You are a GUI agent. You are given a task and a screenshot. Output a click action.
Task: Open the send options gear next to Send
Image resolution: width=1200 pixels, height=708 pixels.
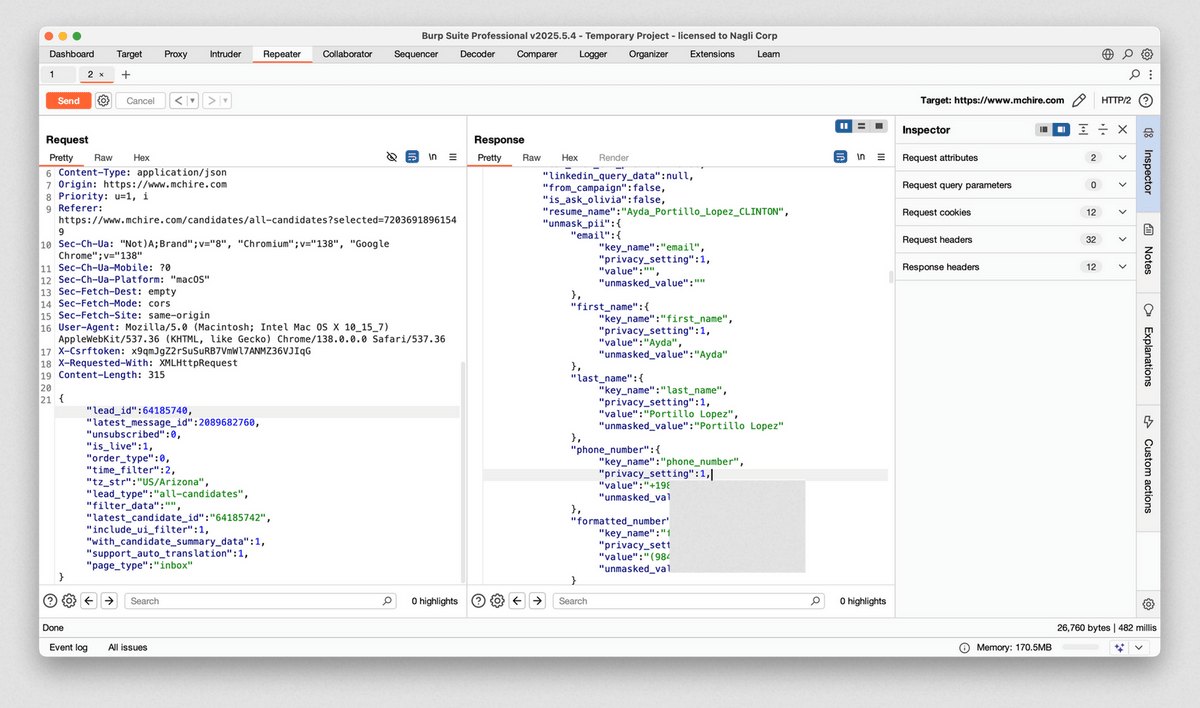coord(103,101)
